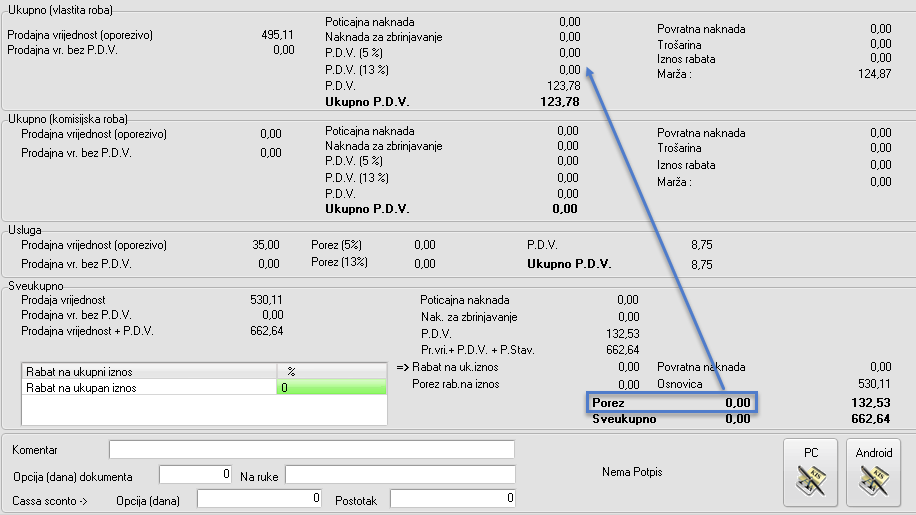Screen dimensions: 916x515
Task: Click the 'Rabat na ukupni iznos' column header
Action: coord(148,371)
